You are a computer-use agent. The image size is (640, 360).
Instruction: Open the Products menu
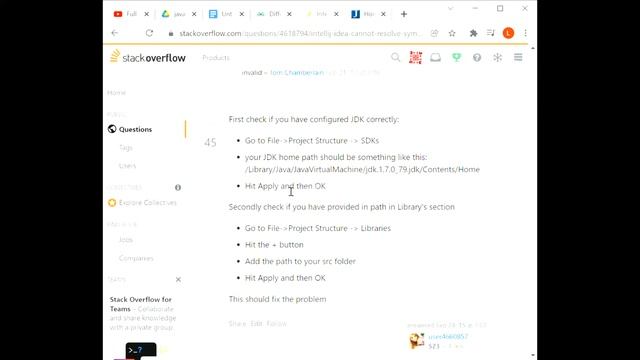(216, 58)
